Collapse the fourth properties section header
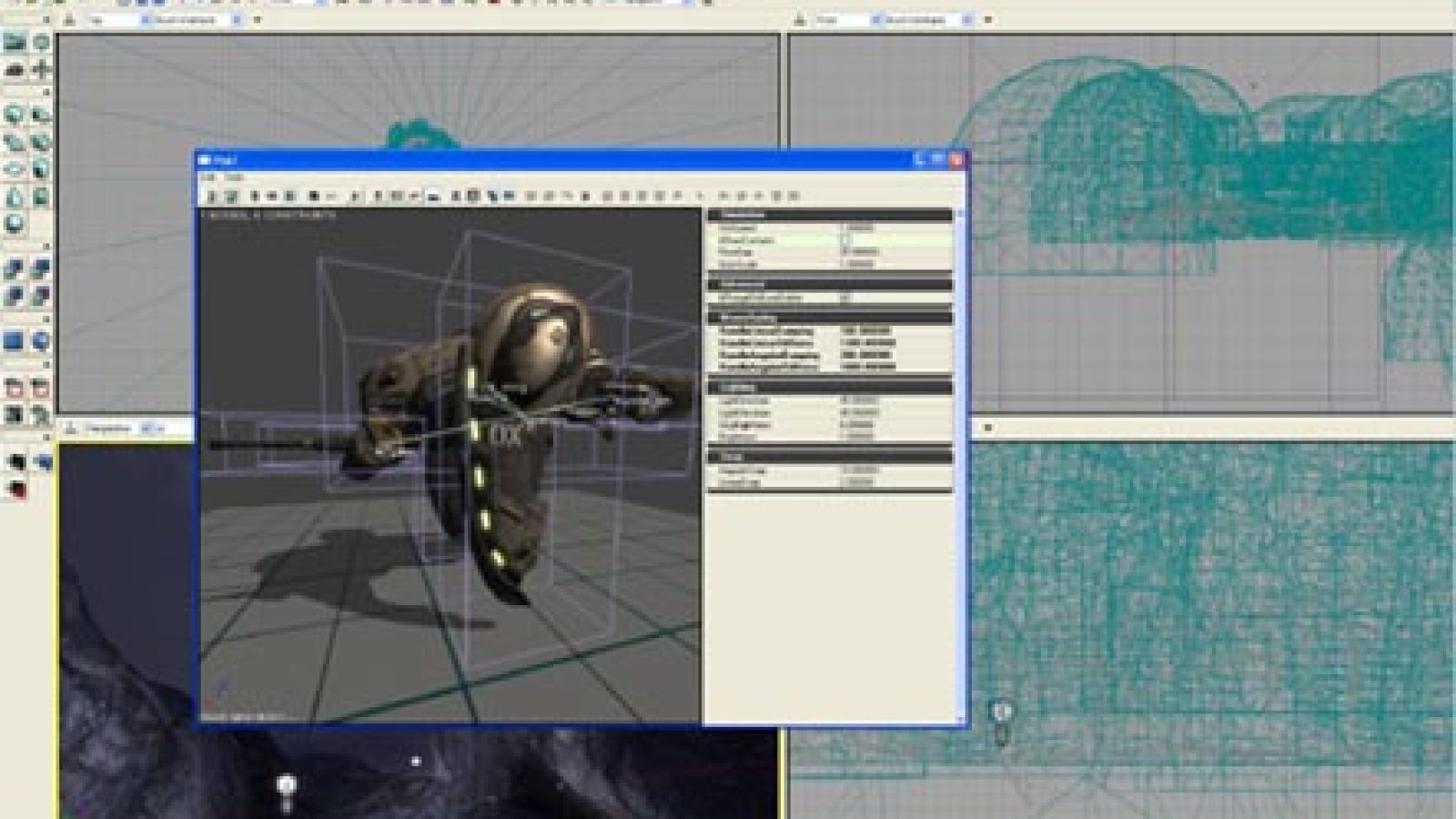Viewport: 1456px width, 819px height. (x=830, y=388)
